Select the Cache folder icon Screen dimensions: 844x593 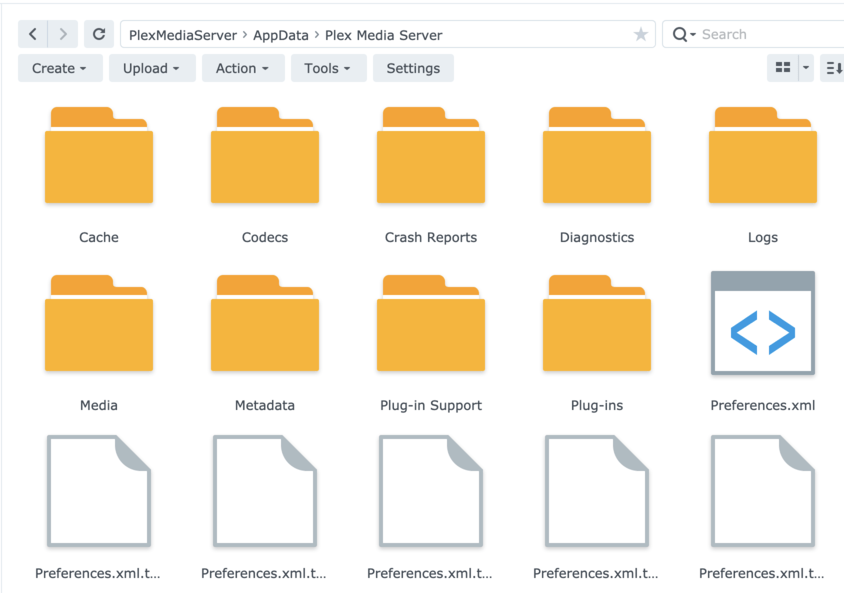[99, 156]
